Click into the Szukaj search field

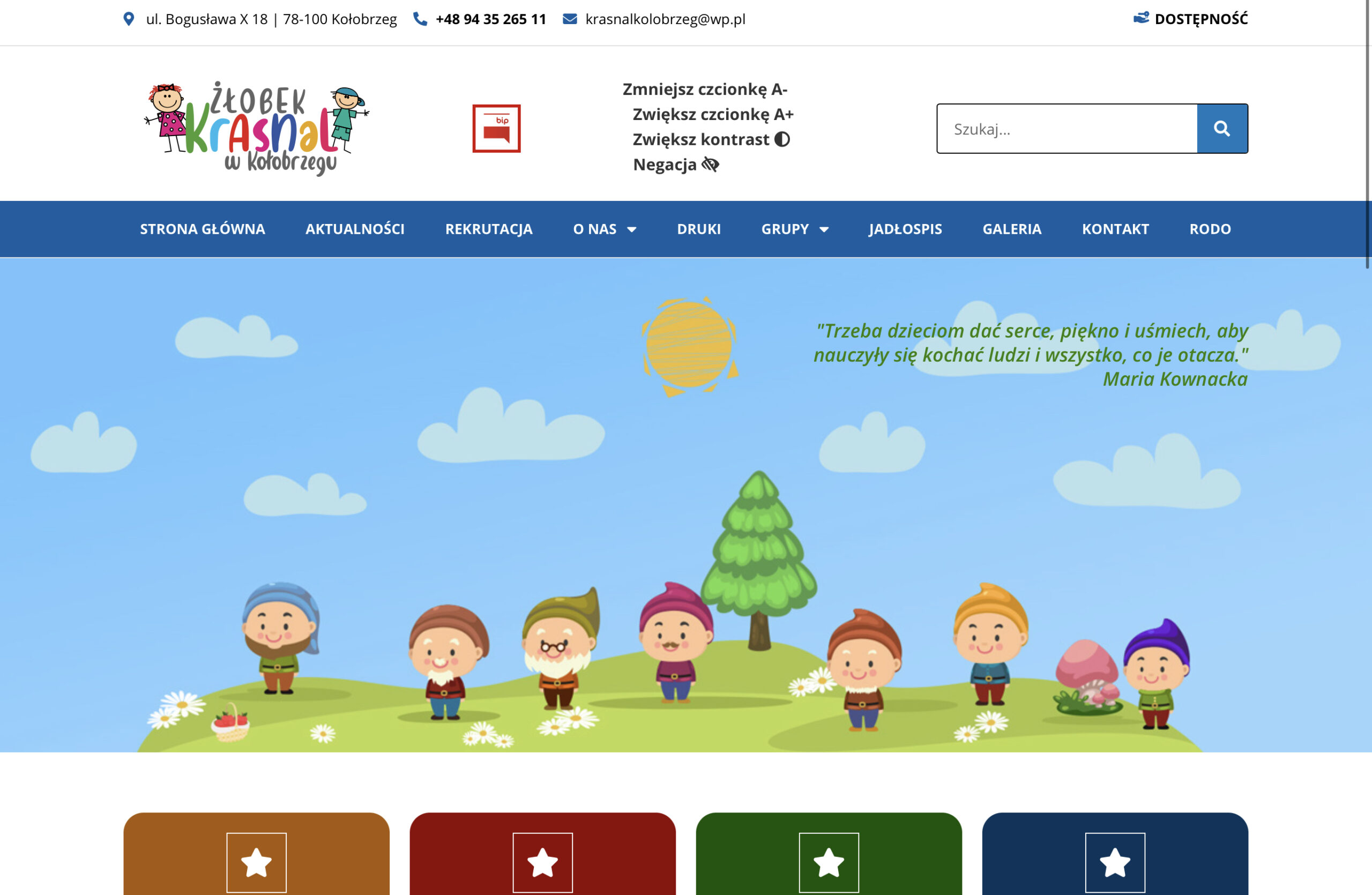point(1067,129)
